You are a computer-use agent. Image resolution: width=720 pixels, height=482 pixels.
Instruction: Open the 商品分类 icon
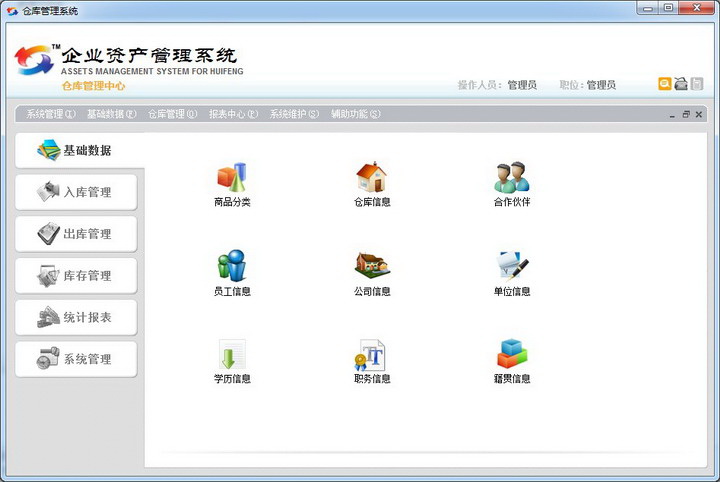tap(231, 178)
